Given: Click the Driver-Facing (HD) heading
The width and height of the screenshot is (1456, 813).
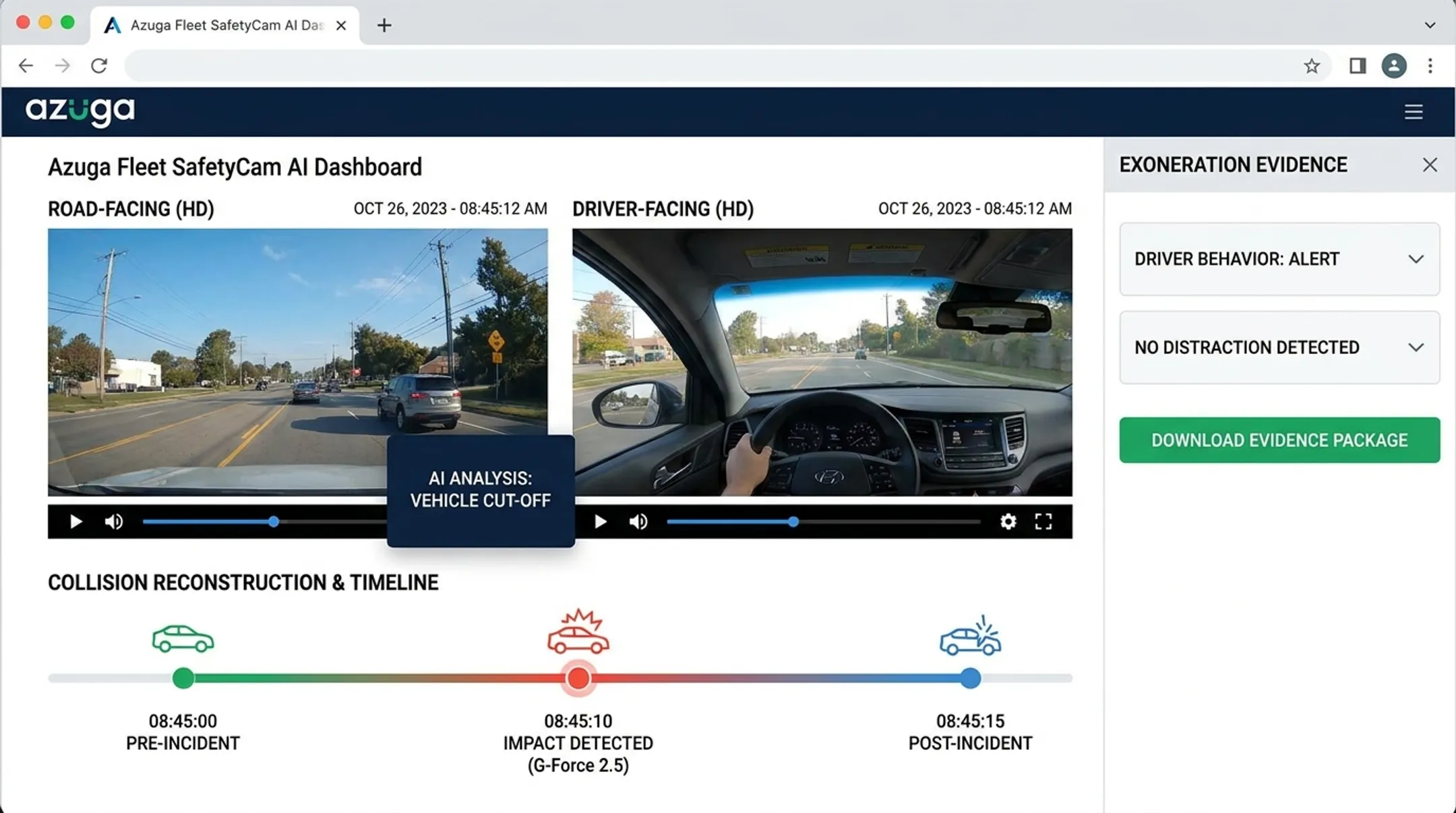Looking at the screenshot, I should tap(663, 209).
